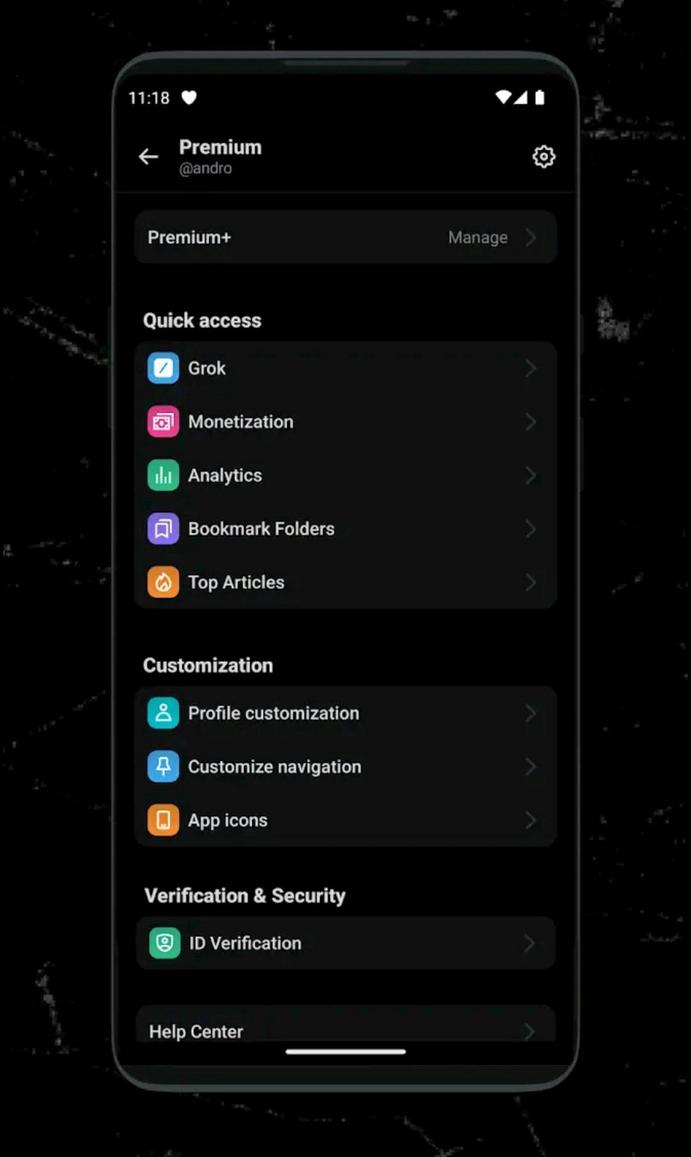Open Grok from Quick access
The width and height of the screenshot is (691, 1157).
[207, 368]
